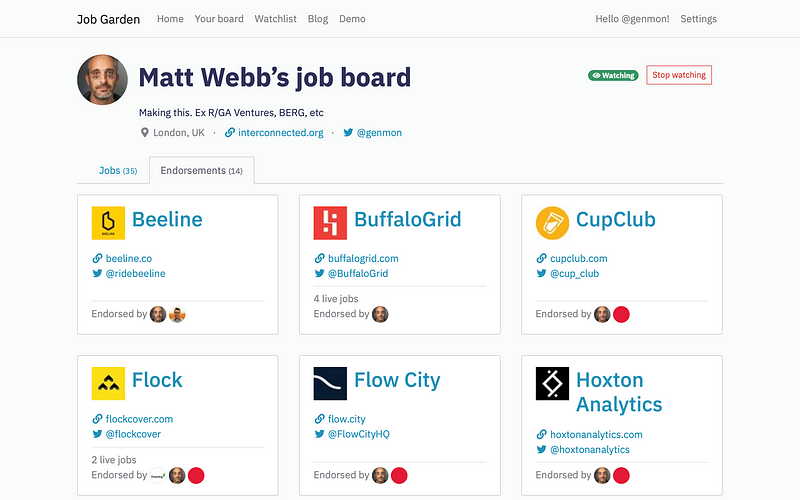
Task: Click the Twitter icon beside @FlowCityHQ
Action: click(x=319, y=434)
